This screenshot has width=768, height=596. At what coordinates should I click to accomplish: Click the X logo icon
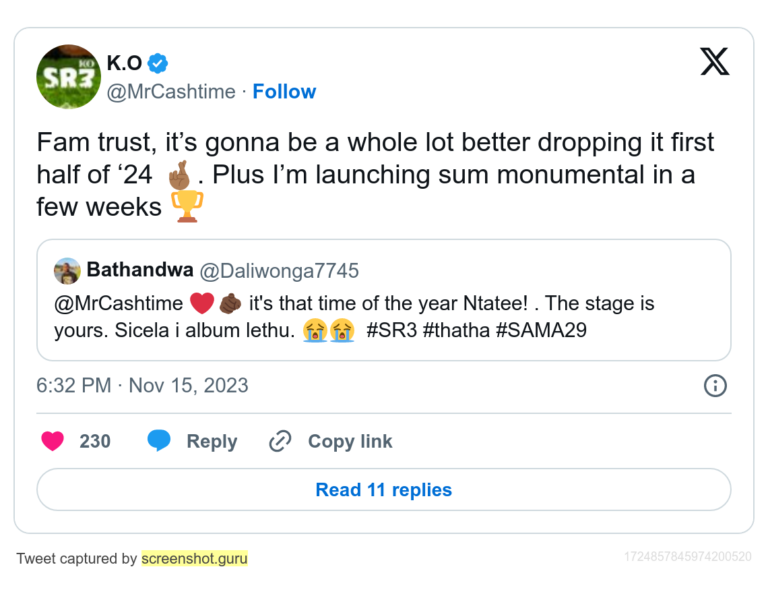tap(714, 62)
